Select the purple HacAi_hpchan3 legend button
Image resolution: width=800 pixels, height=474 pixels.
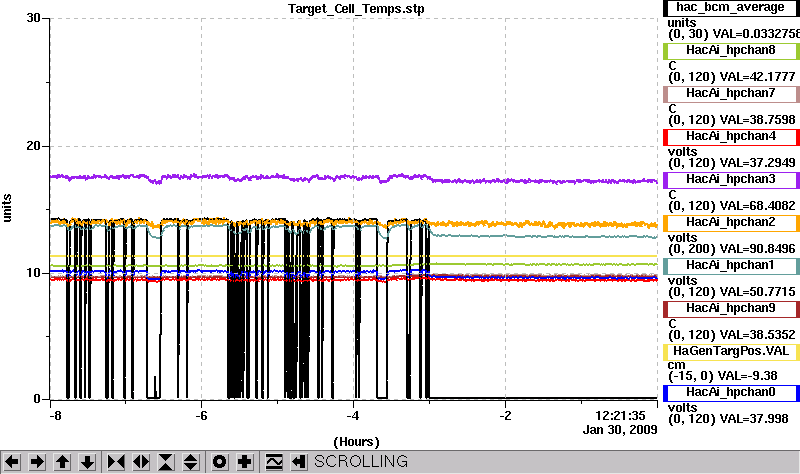[x=731, y=180]
